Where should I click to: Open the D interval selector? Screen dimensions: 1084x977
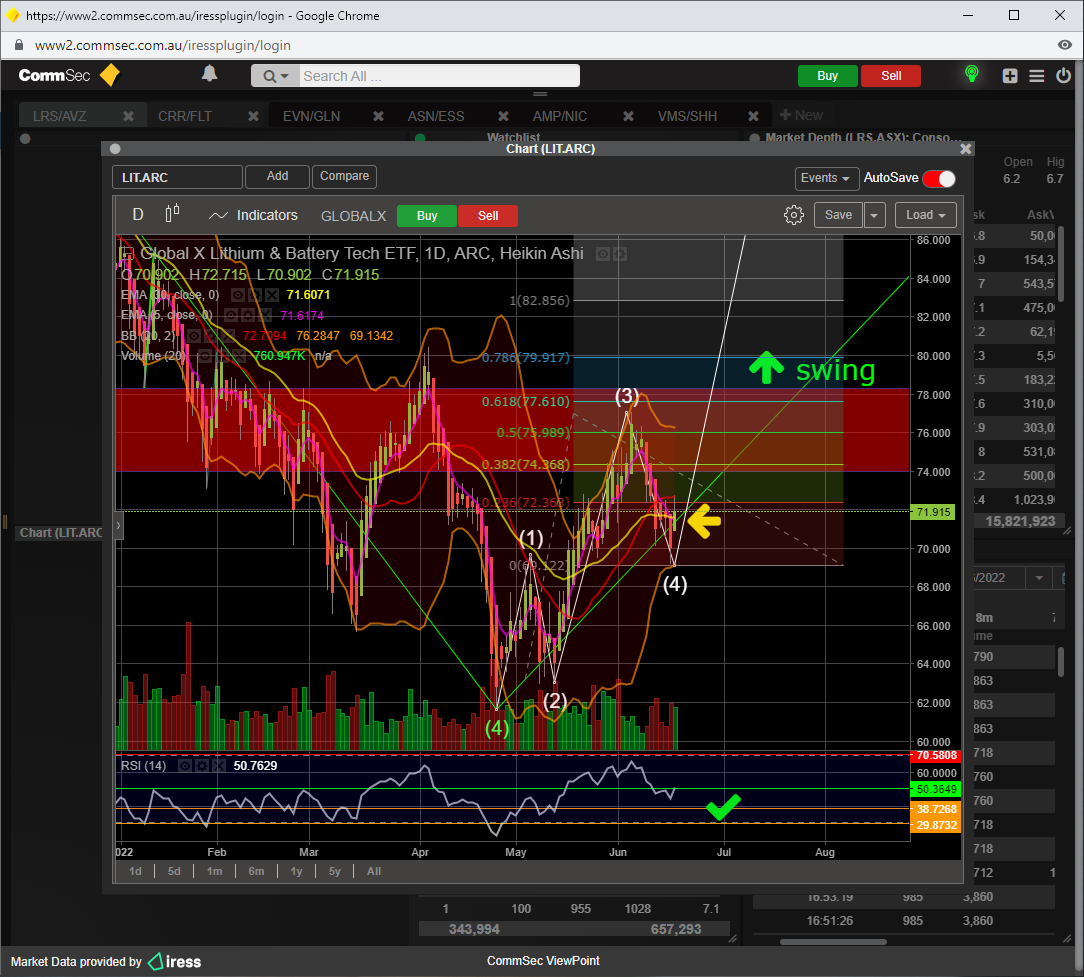click(138, 214)
